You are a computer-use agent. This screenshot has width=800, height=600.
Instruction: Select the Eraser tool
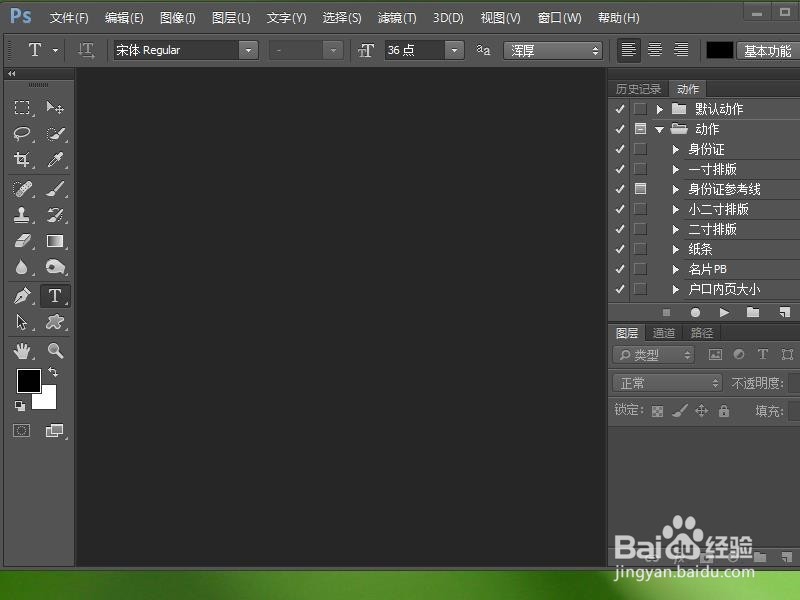21,241
